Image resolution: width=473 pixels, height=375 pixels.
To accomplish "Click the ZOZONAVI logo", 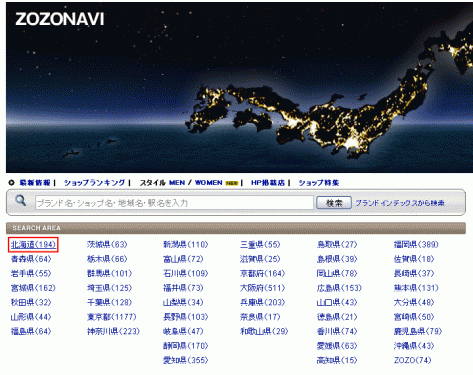I will click(60, 19).
